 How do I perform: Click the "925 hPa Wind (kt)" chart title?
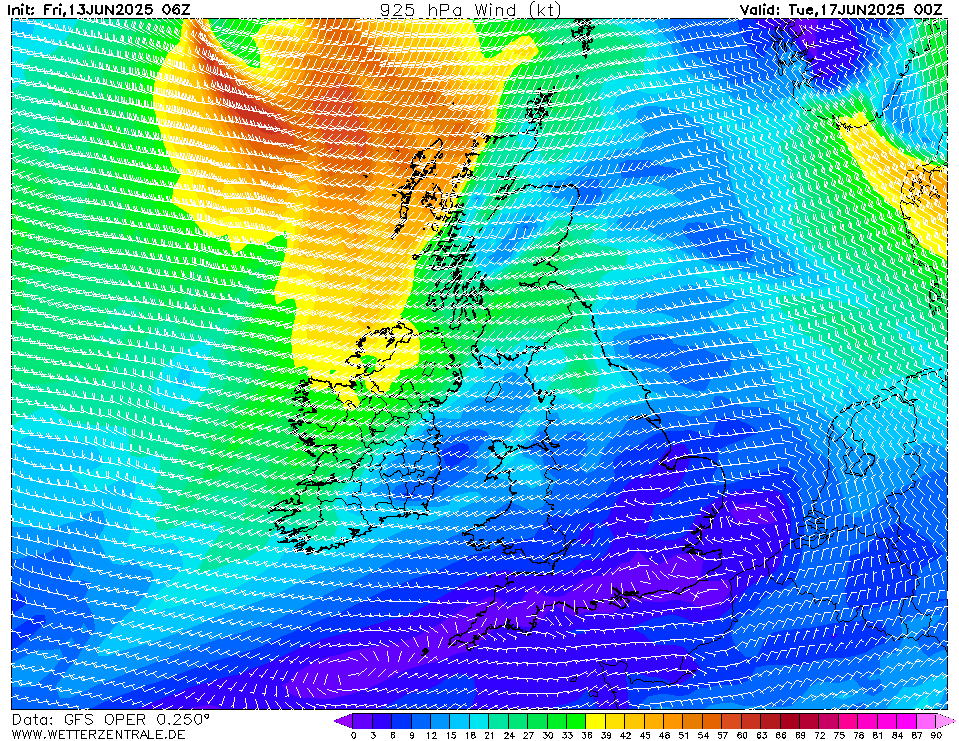pyautogui.click(x=470, y=10)
